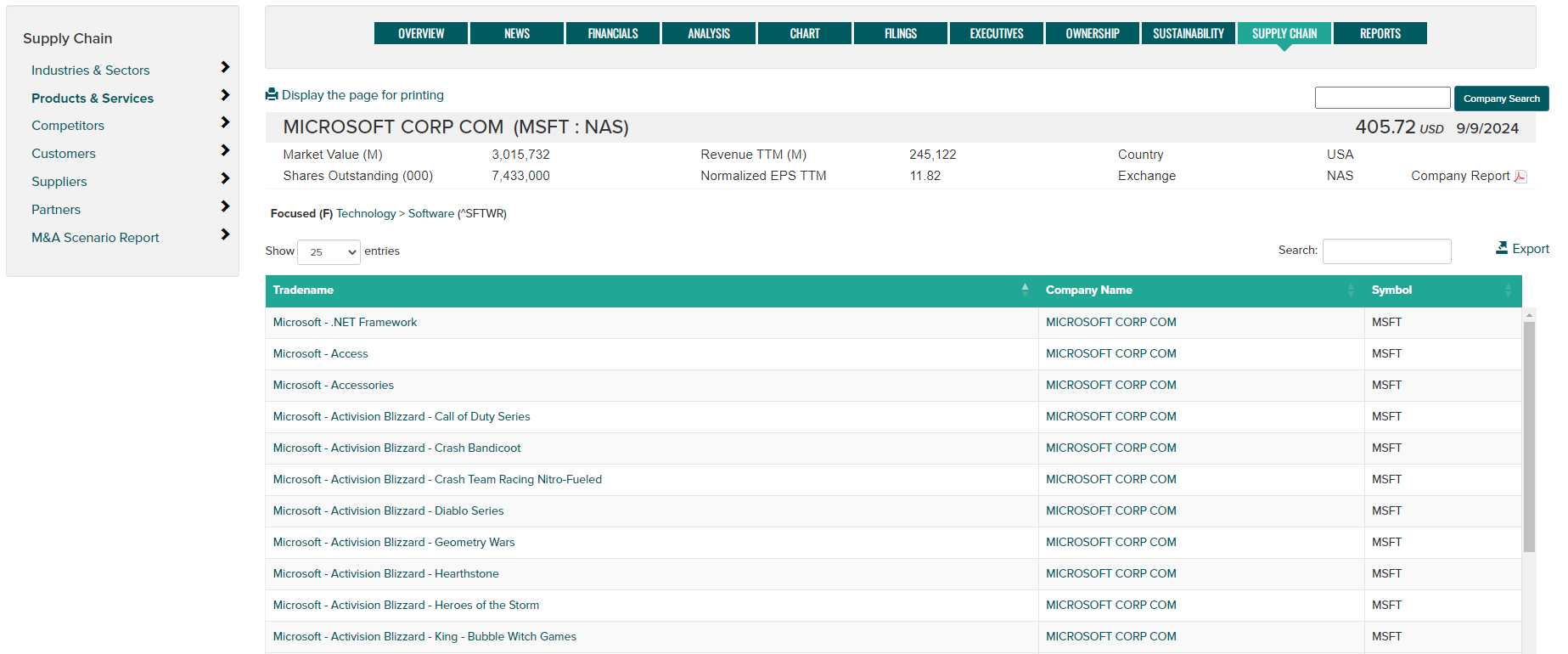Click the Company Search button
Screen dimensions: 1568x654
pos(1501,99)
